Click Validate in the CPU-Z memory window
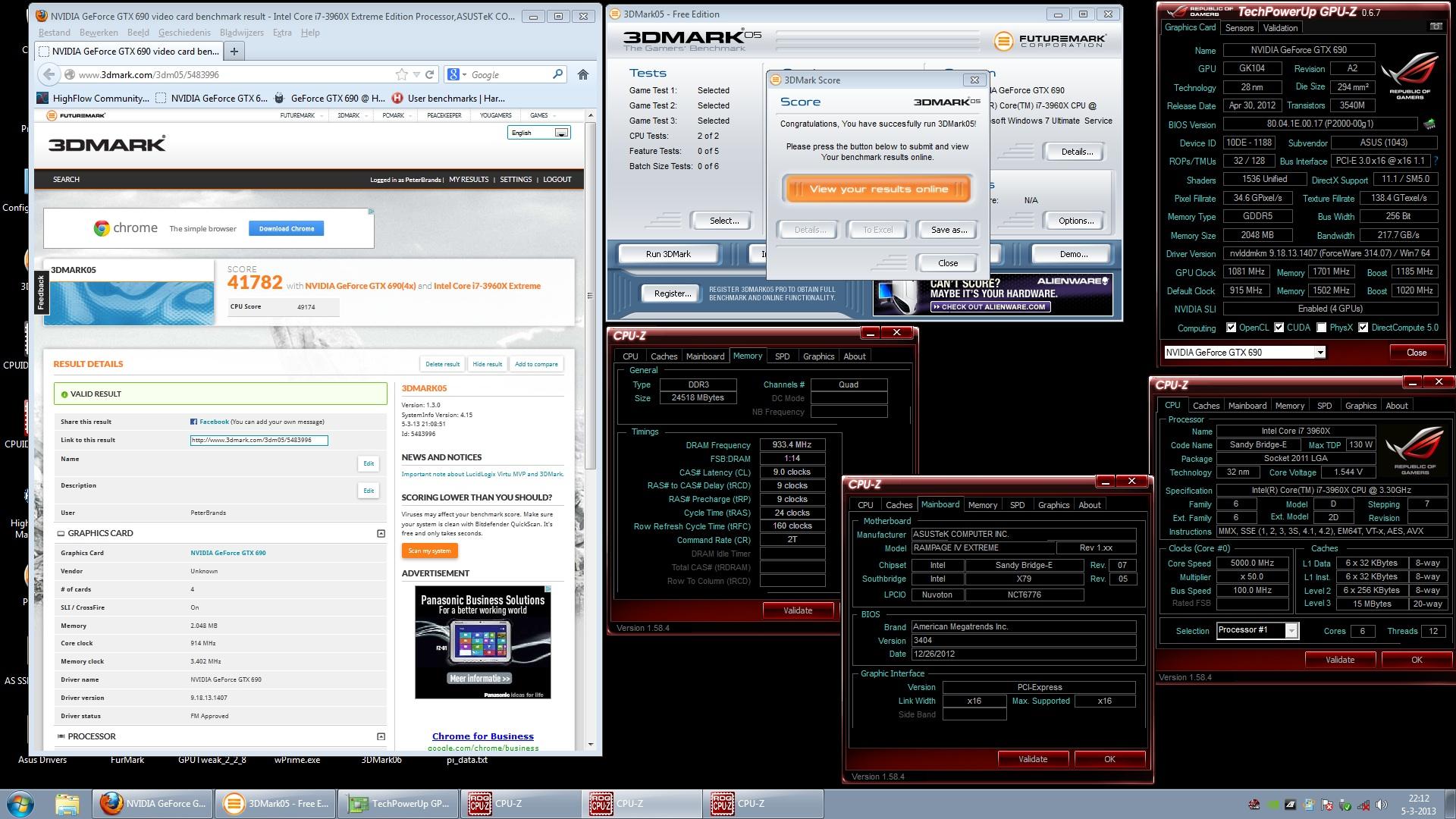The width and height of the screenshot is (1456, 819). coord(798,610)
